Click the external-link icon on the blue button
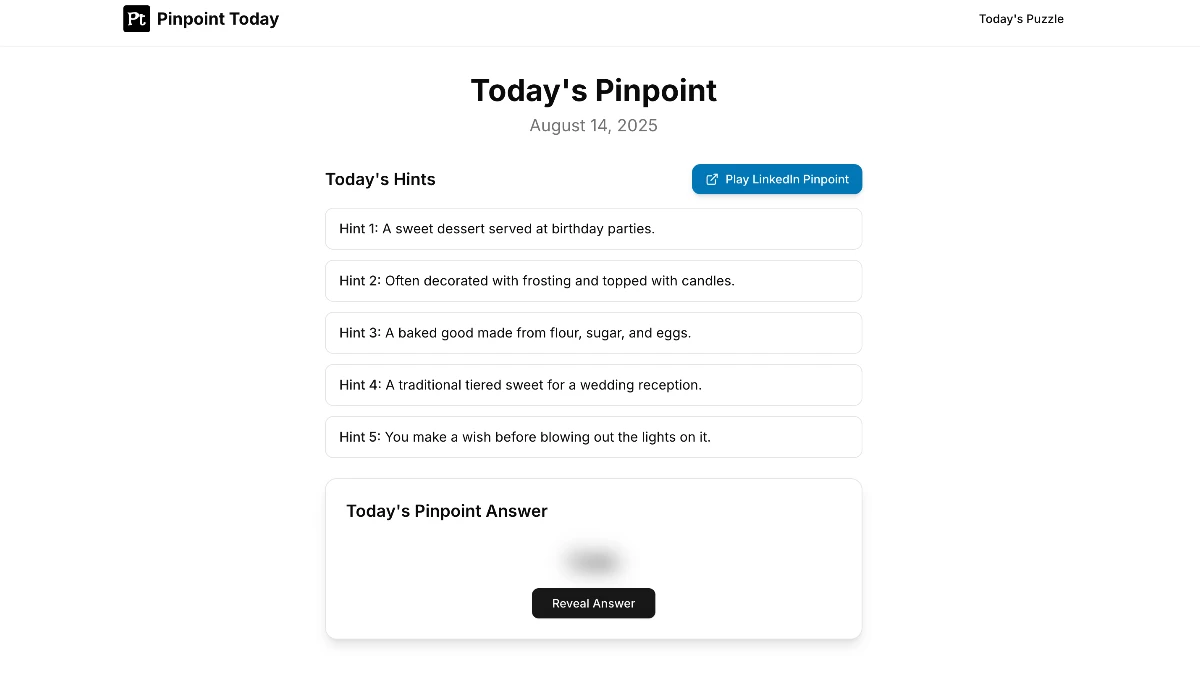The height and width of the screenshot is (675, 1200). (x=711, y=179)
